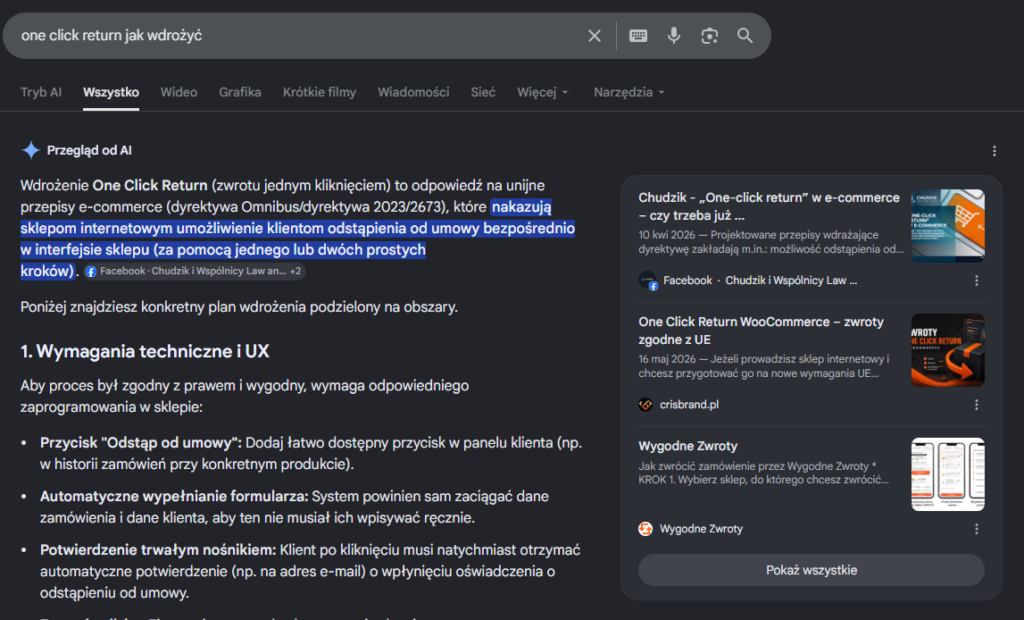Expand the Narzędzia dropdown
Image resolution: width=1024 pixels, height=620 pixels.
click(x=629, y=92)
